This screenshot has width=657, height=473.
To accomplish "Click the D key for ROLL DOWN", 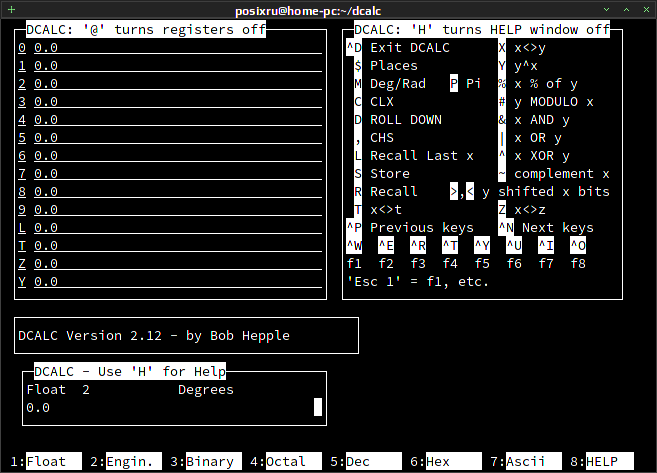I will 358,120.
